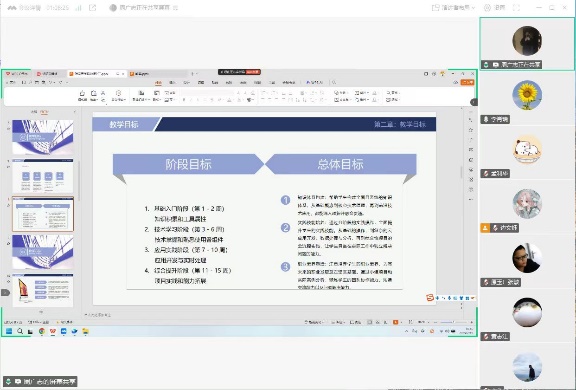Select the highlighted Home ribbon tab
This screenshot has height=390, width=576.
coord(158,83)
